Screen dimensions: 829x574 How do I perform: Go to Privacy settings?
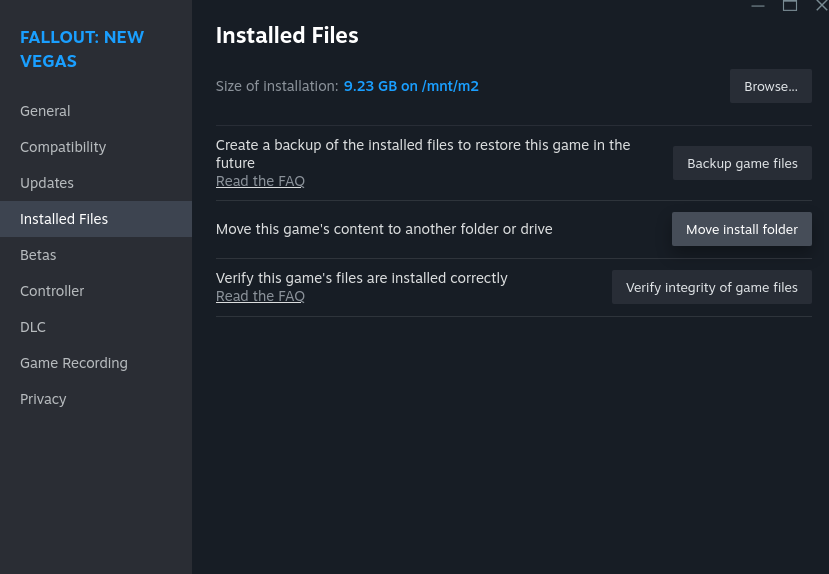(96, 399)
